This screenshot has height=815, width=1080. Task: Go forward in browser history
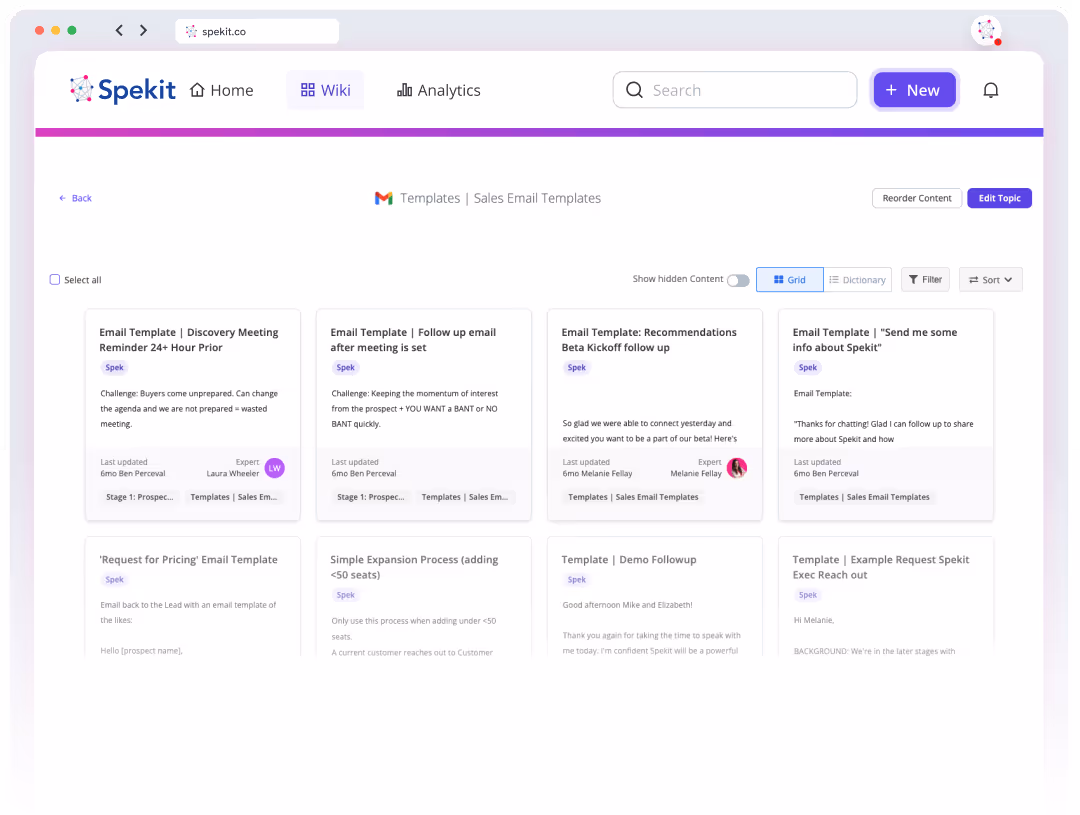(143, 30)
